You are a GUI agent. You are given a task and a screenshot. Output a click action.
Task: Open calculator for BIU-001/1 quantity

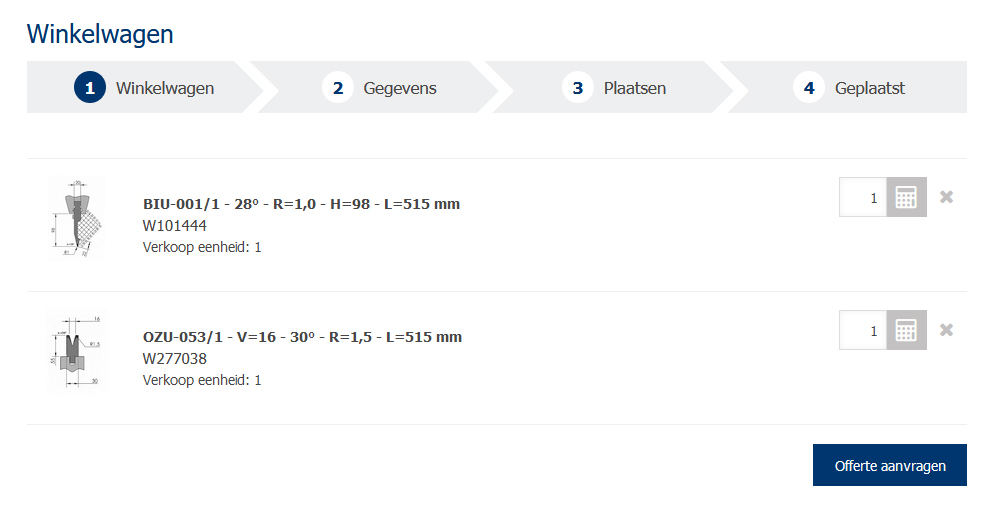[x=906, y=197]
